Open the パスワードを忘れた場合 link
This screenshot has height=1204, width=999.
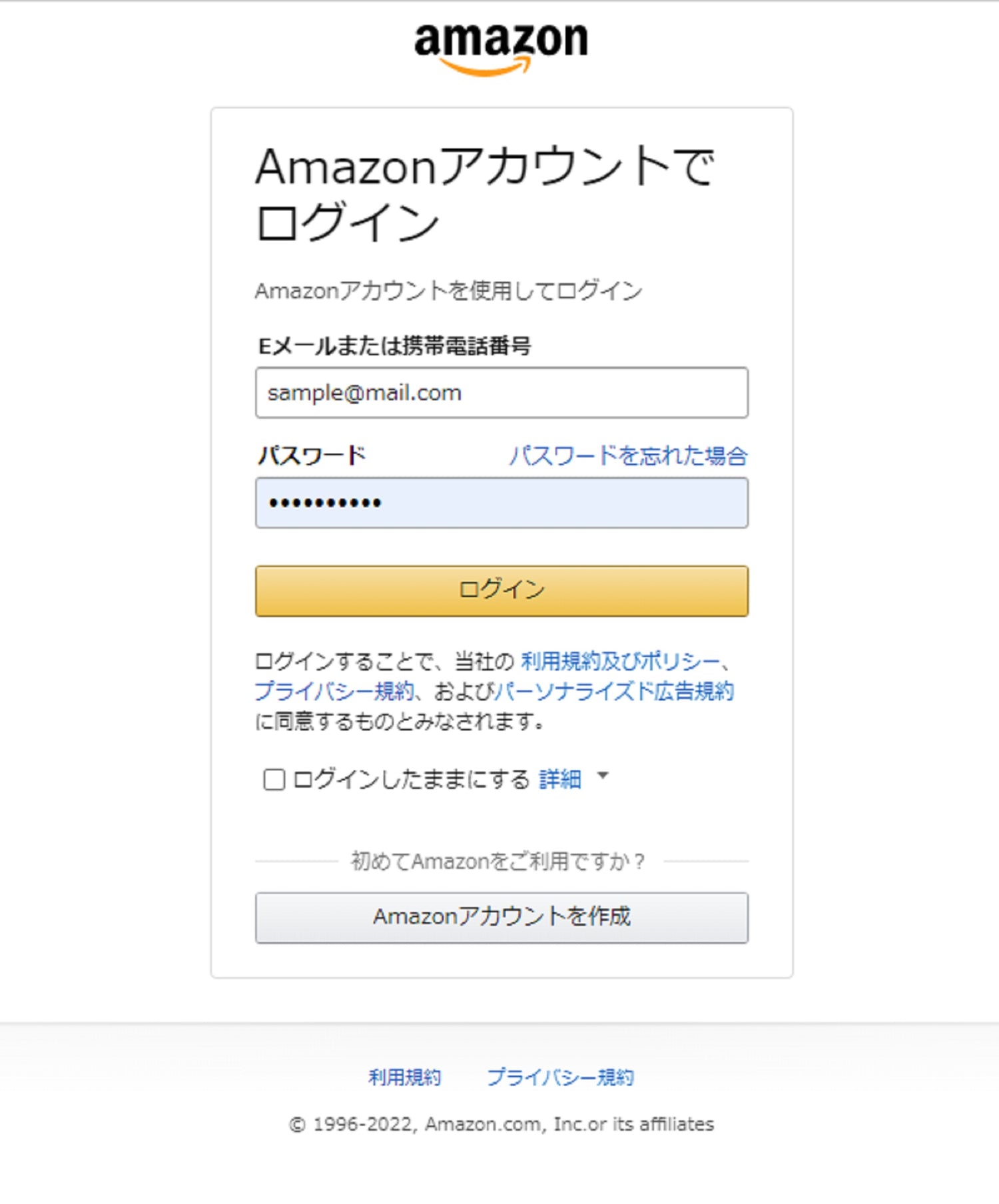click(628, 456)
